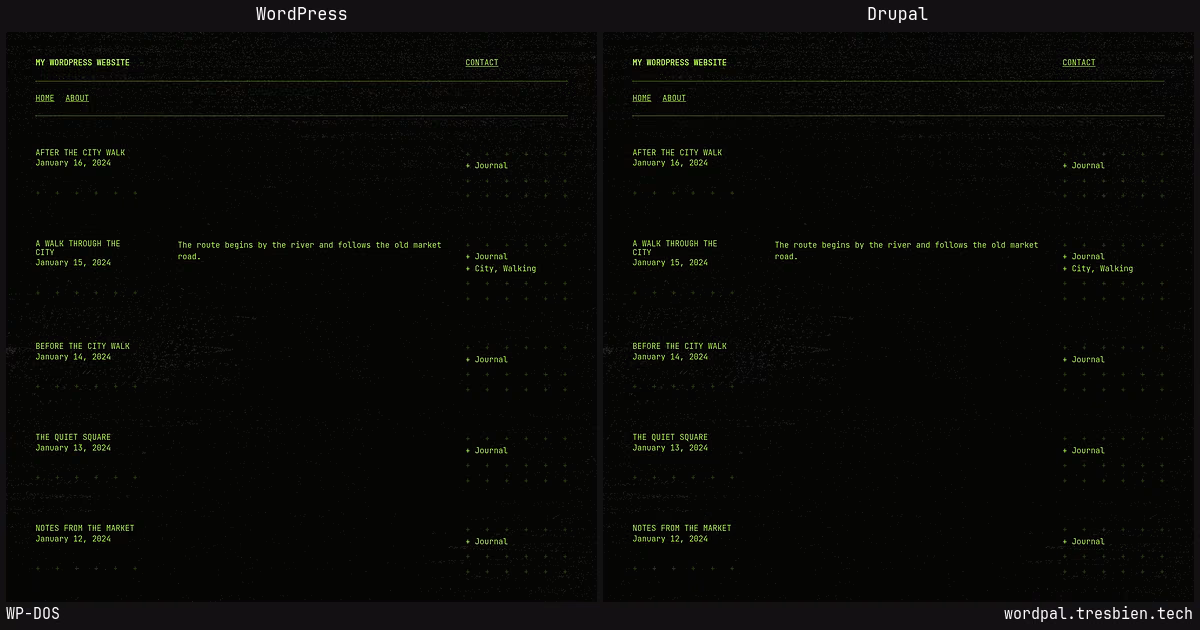Go to Home in the Drupal pane
This screenshot has width=1200, height=630.
(x=642, y=98)
